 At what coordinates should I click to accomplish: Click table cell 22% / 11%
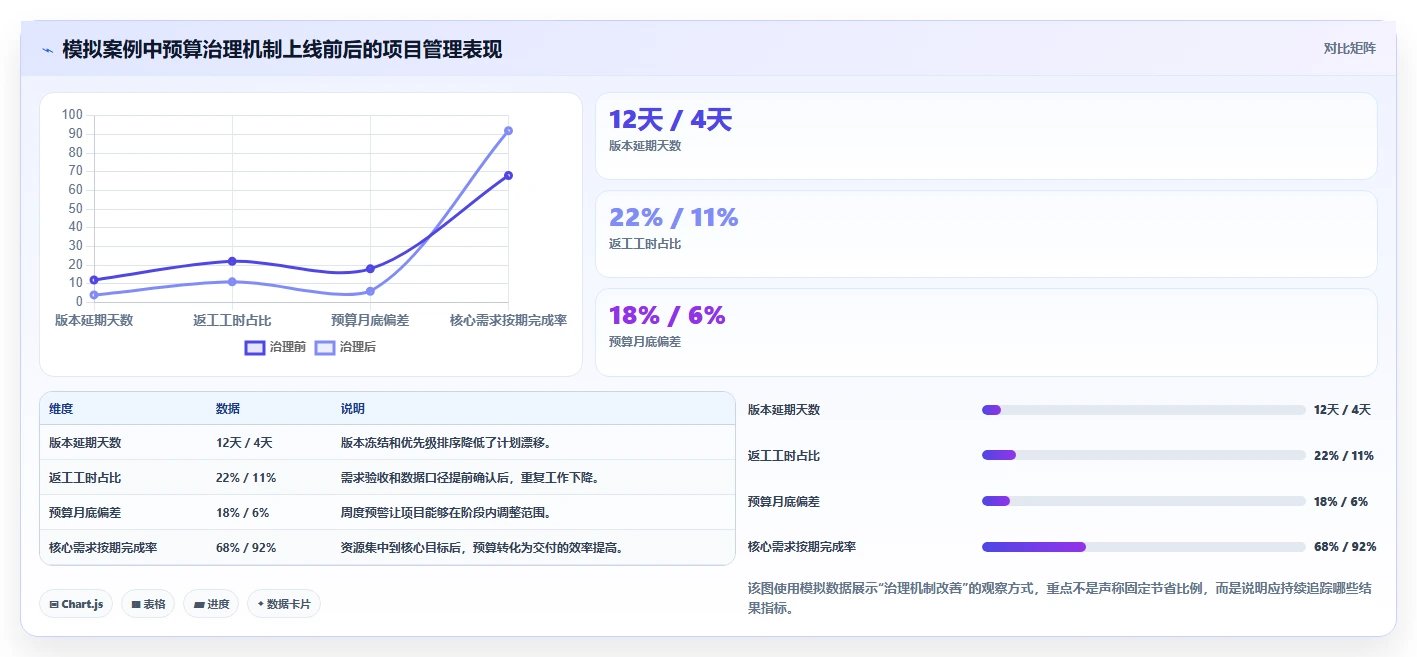246,478
